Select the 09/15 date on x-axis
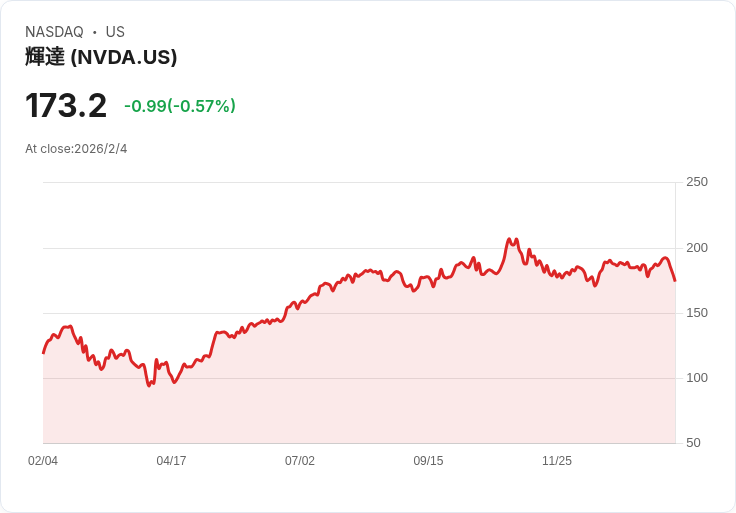Screen dimensions: 736x513 [428, 461]
